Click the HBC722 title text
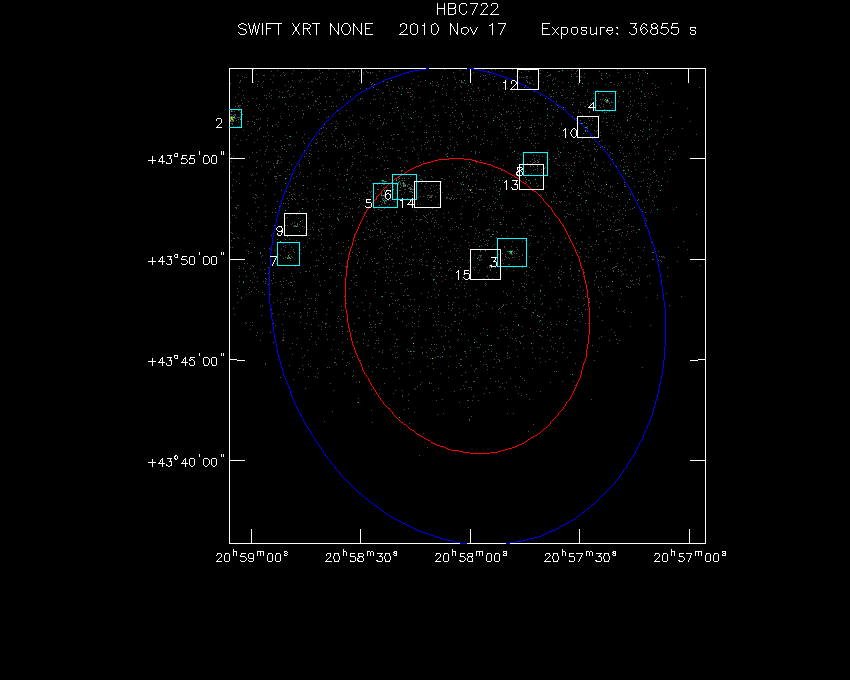Image resolution: width=850 pixels, height=680 pixels. [467, 9]
